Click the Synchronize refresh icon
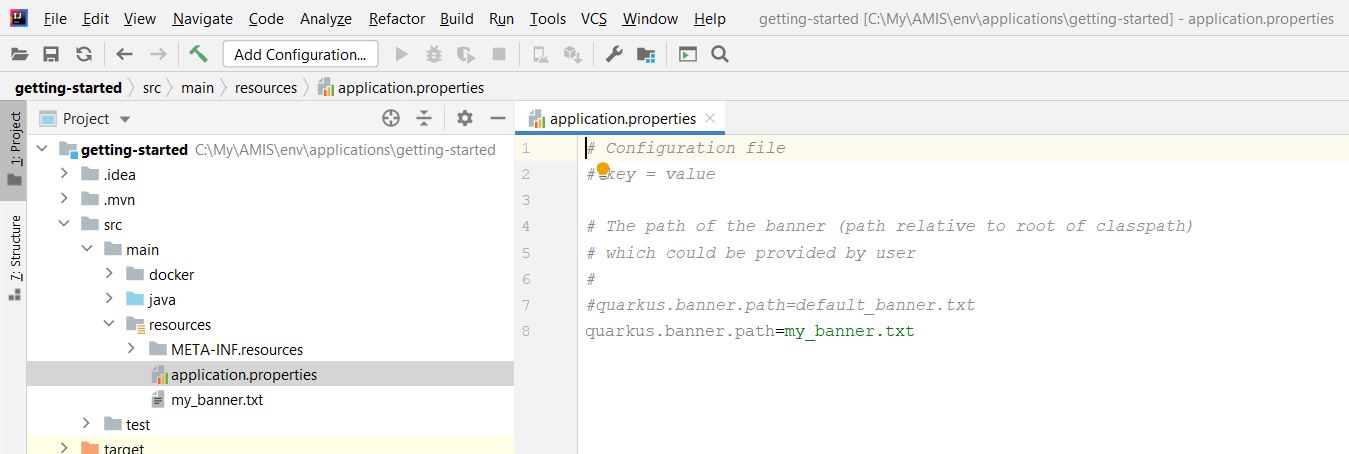Image resolution: width=1349 pixels, height=454 pixels. click(84, 54)
